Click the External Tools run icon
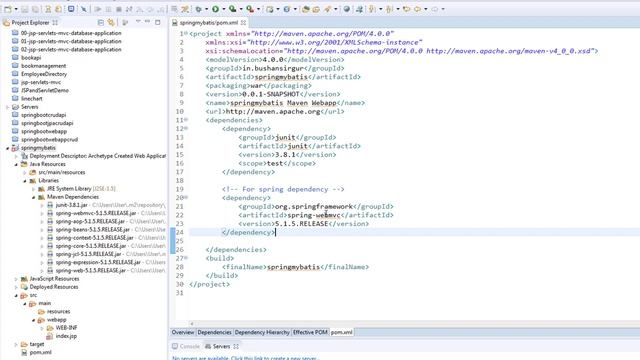This screenshot has height=360, width=640. 250,9
